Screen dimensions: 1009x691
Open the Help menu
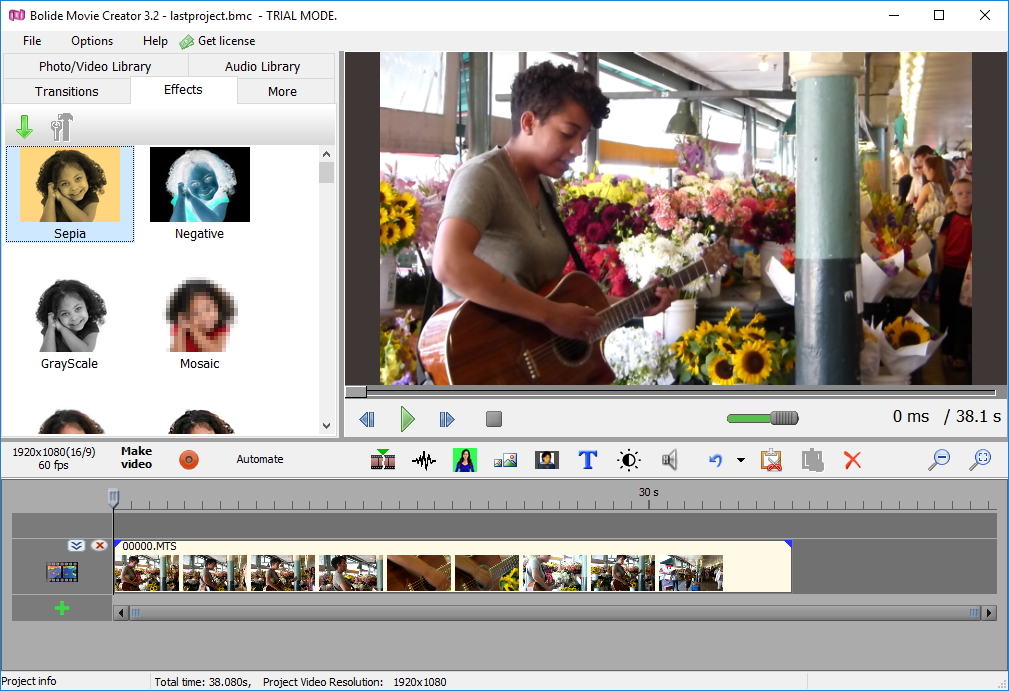point(155,41)
